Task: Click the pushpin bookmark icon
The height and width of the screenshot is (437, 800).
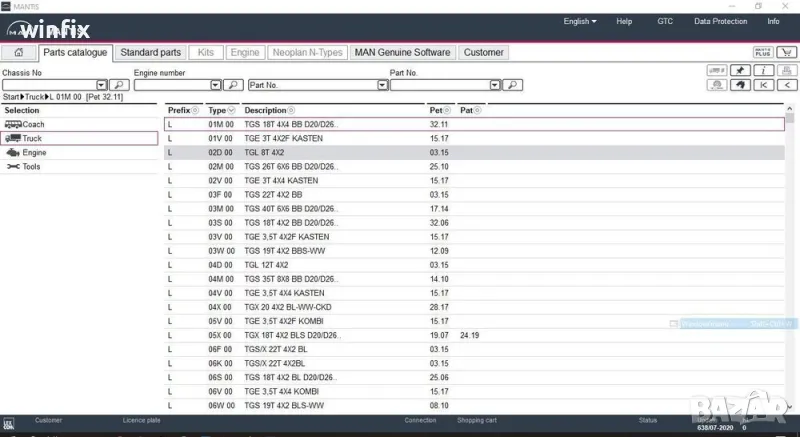Action: tap(740, 70)
